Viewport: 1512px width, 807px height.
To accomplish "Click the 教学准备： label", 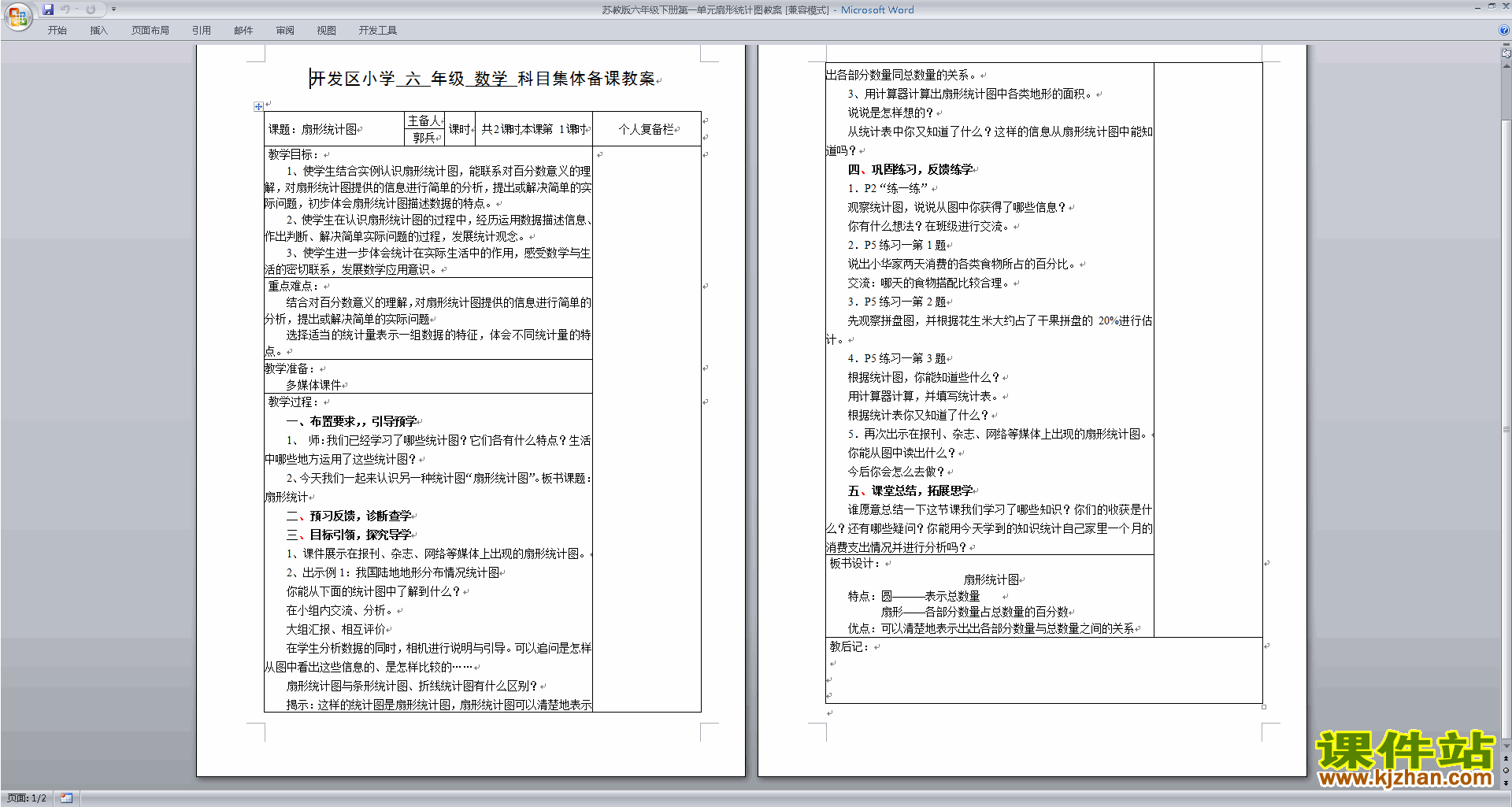I will [x=291, y=368].
